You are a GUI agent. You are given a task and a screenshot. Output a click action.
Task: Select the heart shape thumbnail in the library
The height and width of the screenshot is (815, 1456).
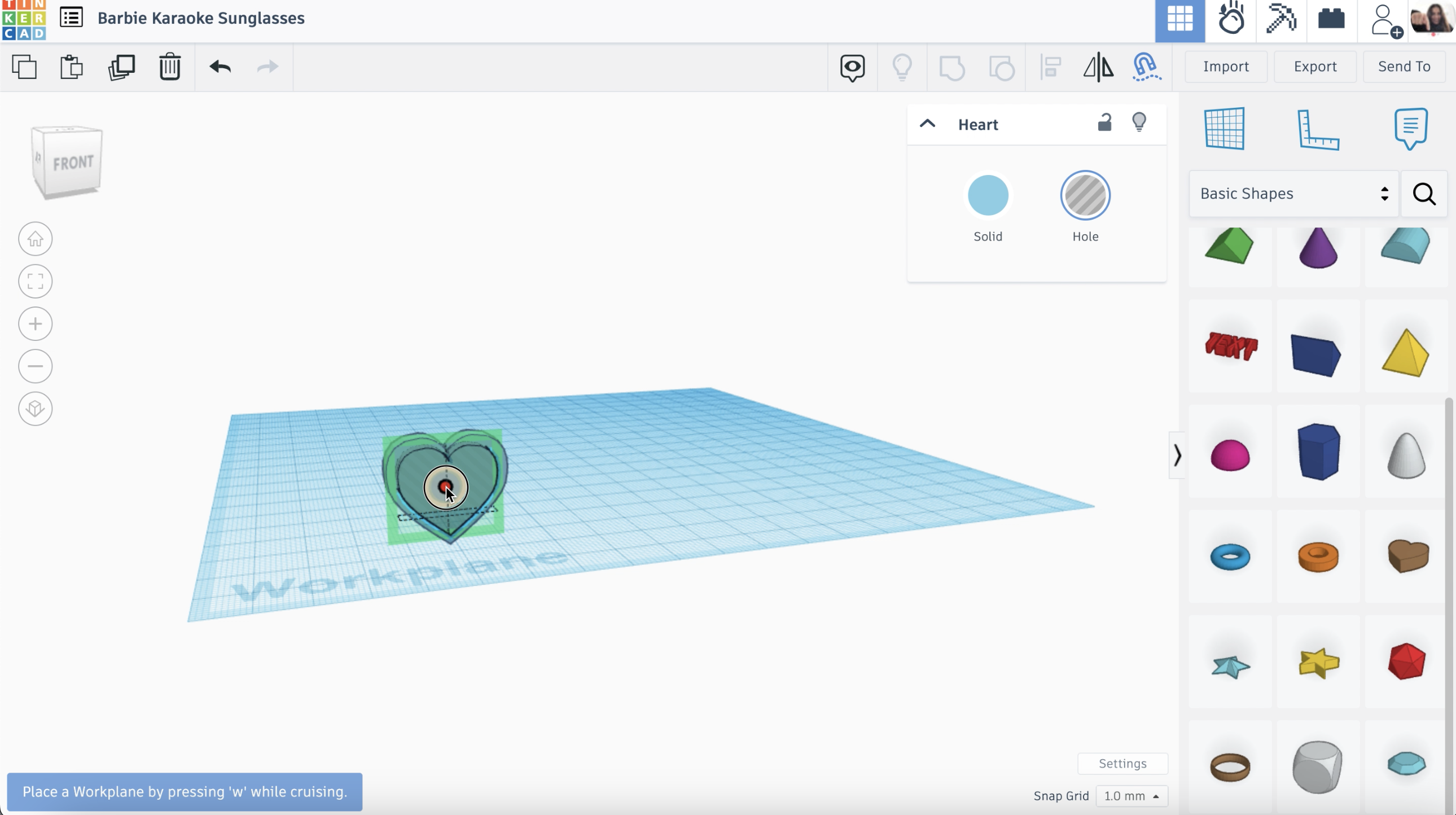click(x=1407, y=557)
